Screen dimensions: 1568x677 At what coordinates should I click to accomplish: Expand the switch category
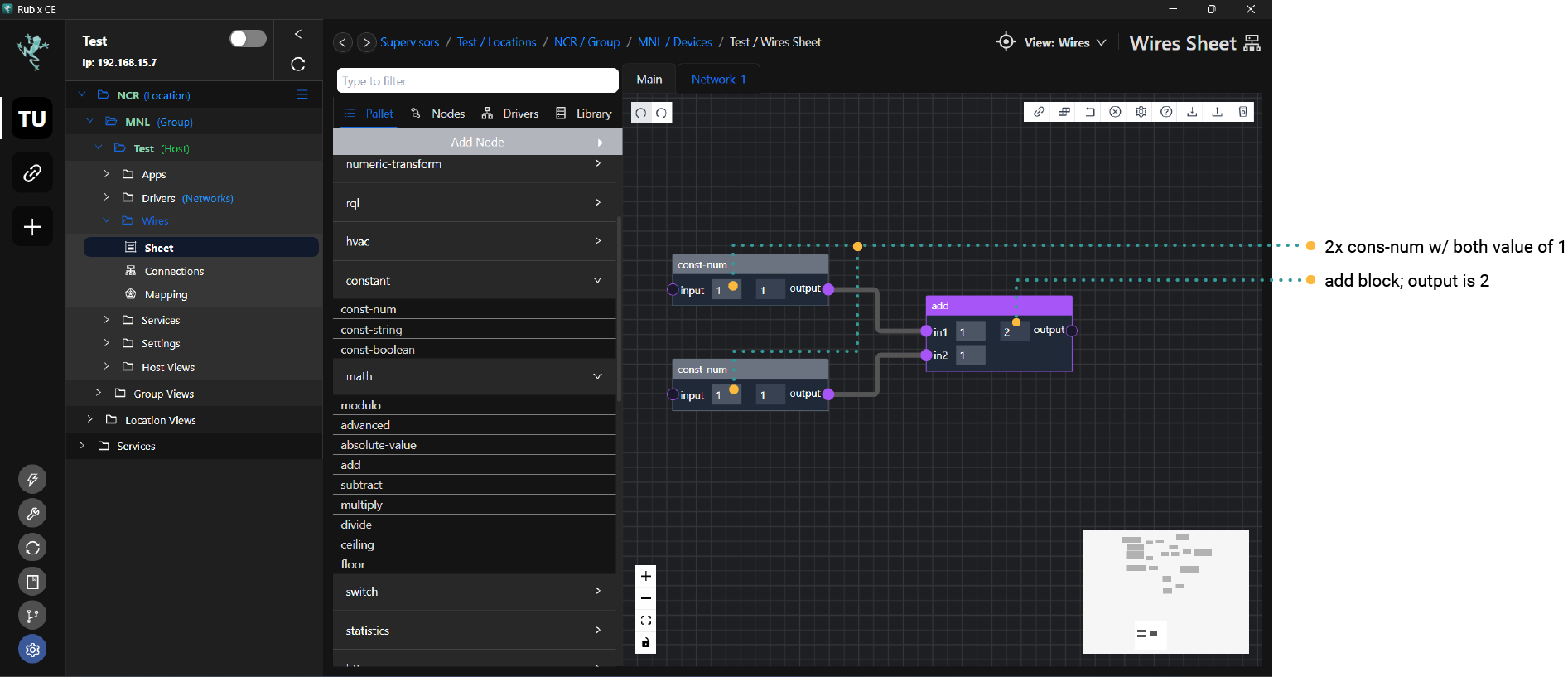tap(477, 592)
